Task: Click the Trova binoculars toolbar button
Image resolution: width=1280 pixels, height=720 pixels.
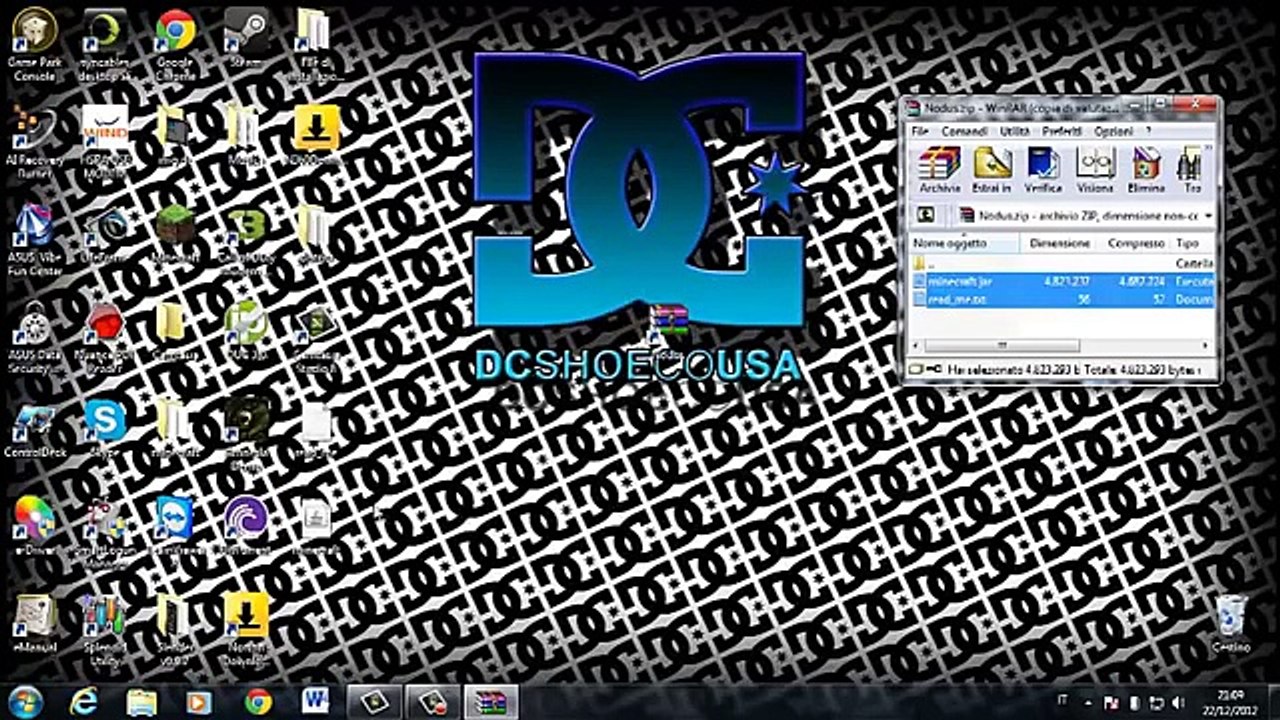Action: [1191, 170]
